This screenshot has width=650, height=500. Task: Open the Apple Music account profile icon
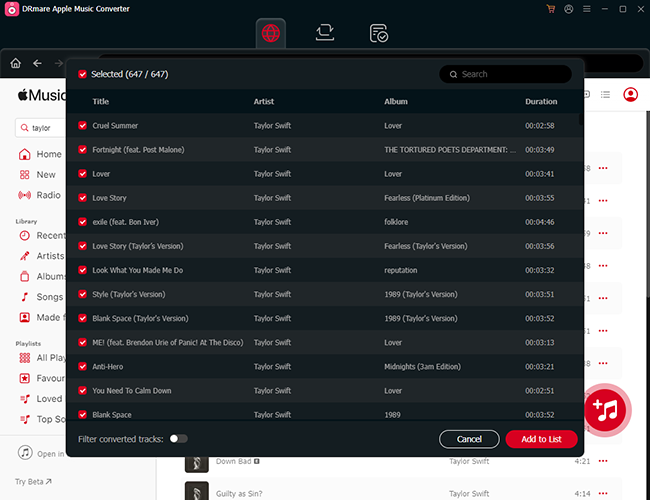[x=631, y=95]
